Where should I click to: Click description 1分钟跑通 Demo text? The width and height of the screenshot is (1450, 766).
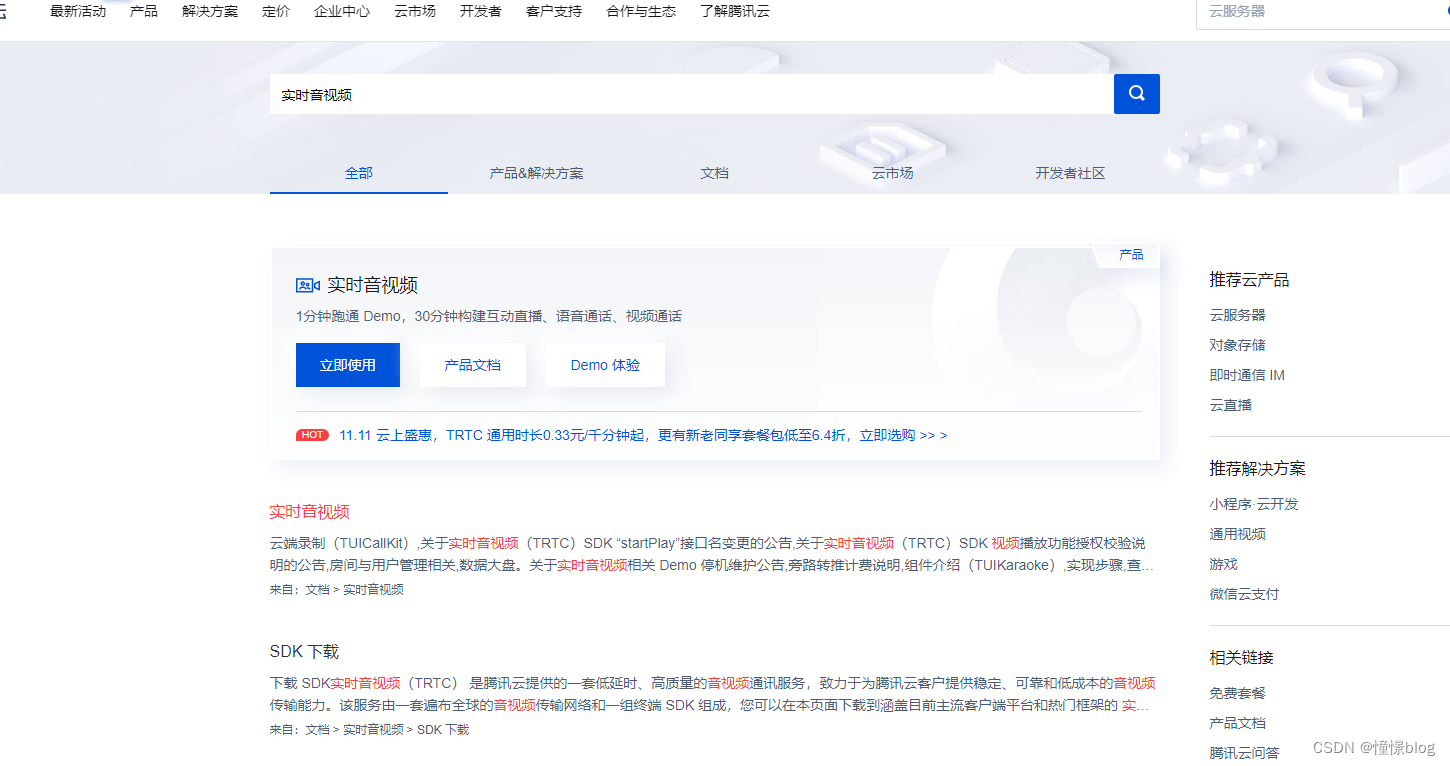pos(489,316)
